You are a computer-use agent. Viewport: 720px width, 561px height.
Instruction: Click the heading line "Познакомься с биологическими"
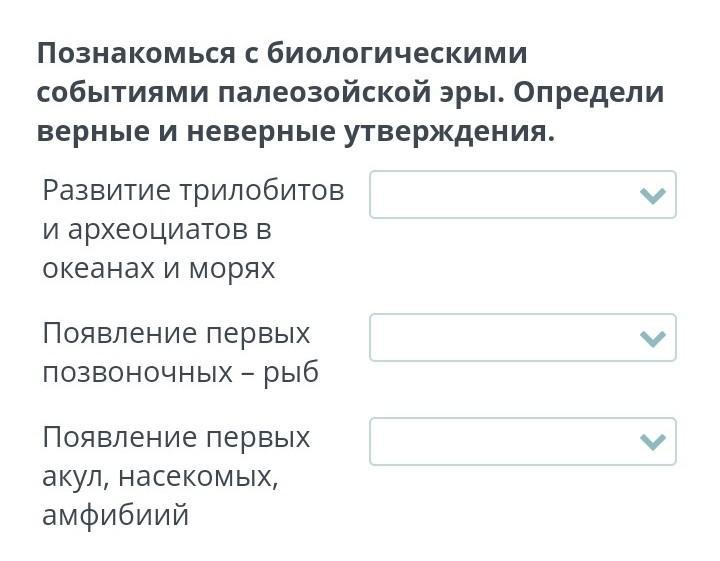click(x=282, y=53)
